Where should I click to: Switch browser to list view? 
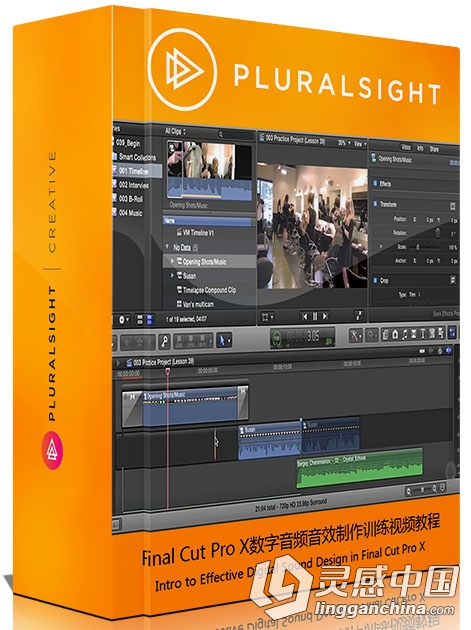[149, 320]
